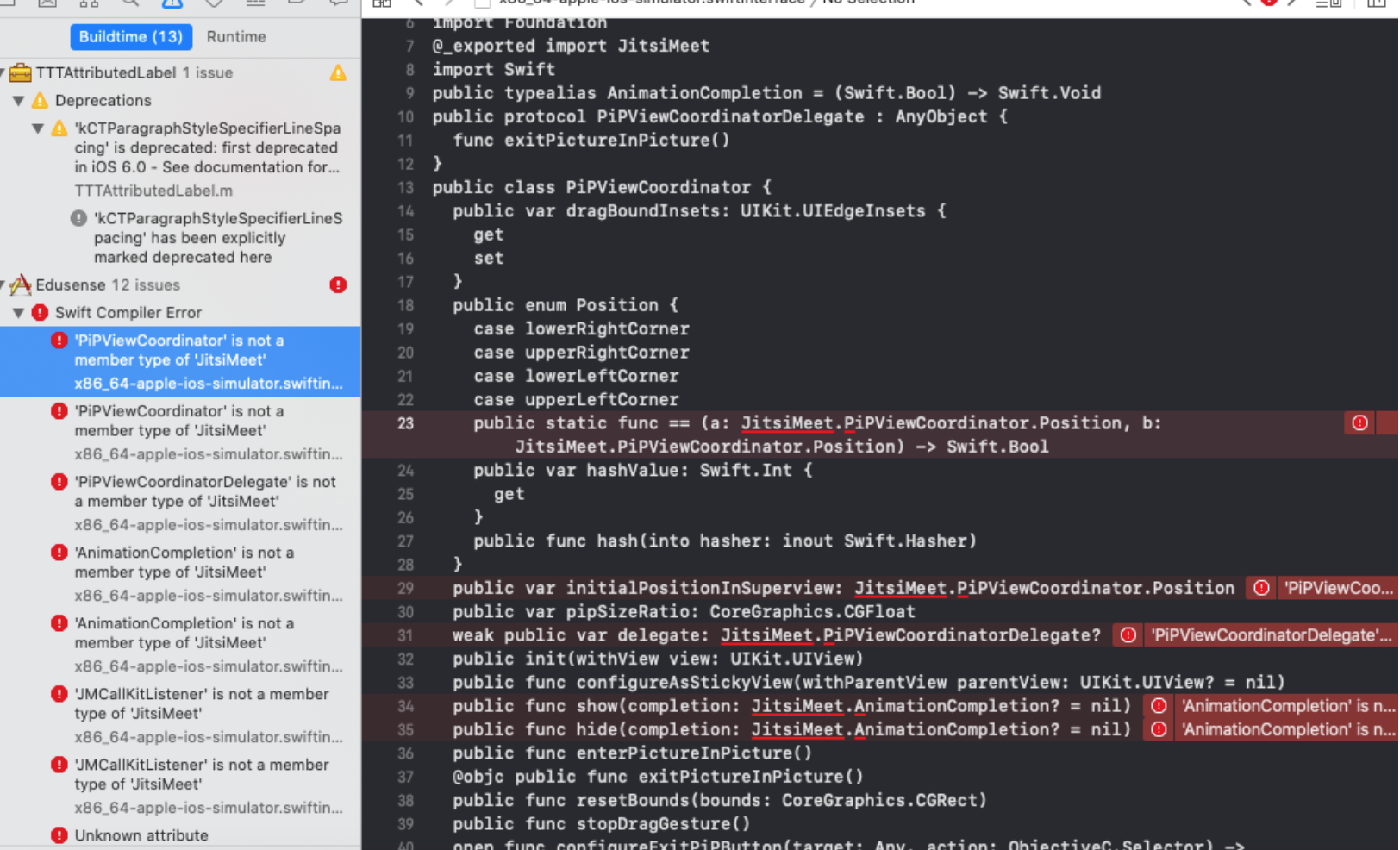Click 'public class PiPViewCoordinator' on line 13
Viewport: 1400px width, 850px height.
(x=591, y=187)
